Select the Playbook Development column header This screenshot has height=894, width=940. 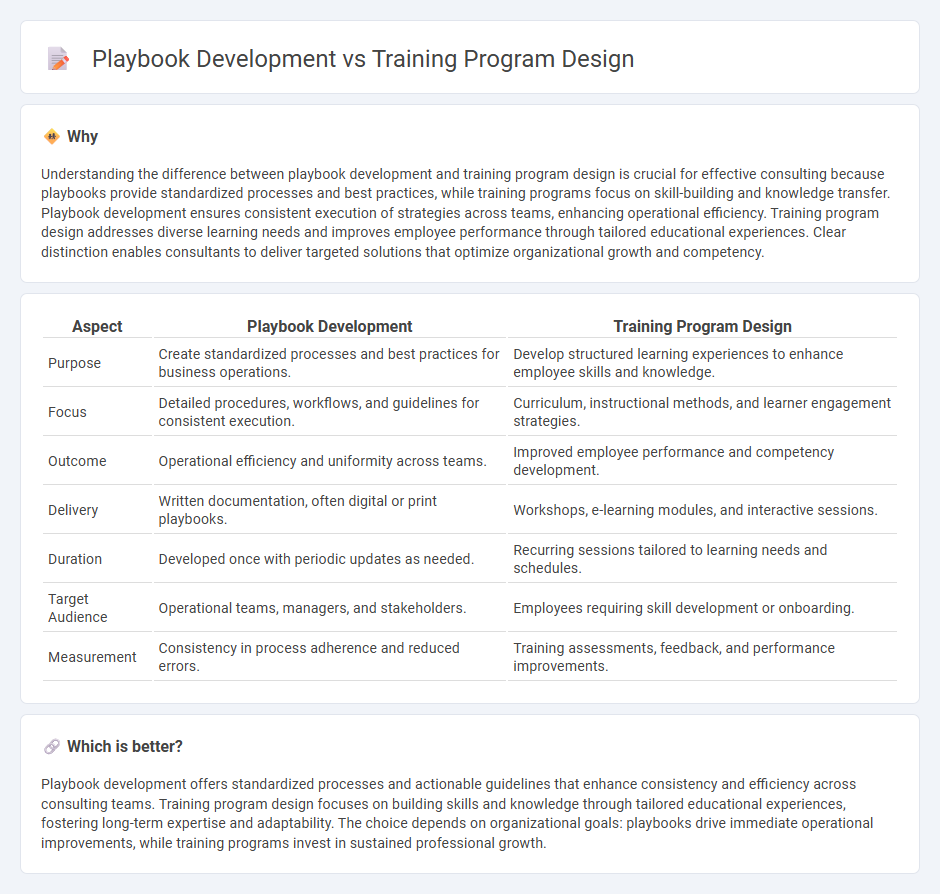pos(330,326)
